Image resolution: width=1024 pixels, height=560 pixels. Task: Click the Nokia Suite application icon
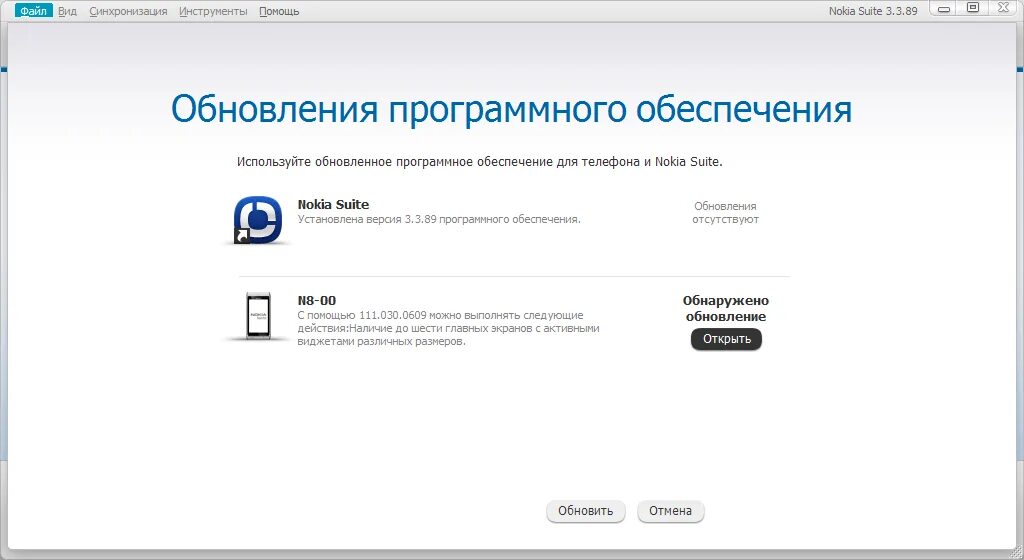click(x=258, y=220)
